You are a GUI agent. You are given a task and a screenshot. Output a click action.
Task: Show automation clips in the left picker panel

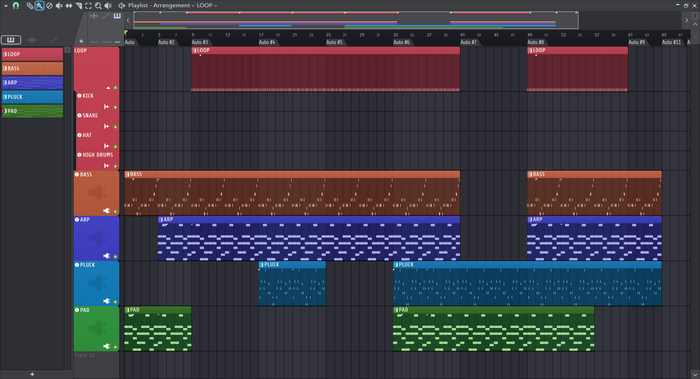(54, 40)
